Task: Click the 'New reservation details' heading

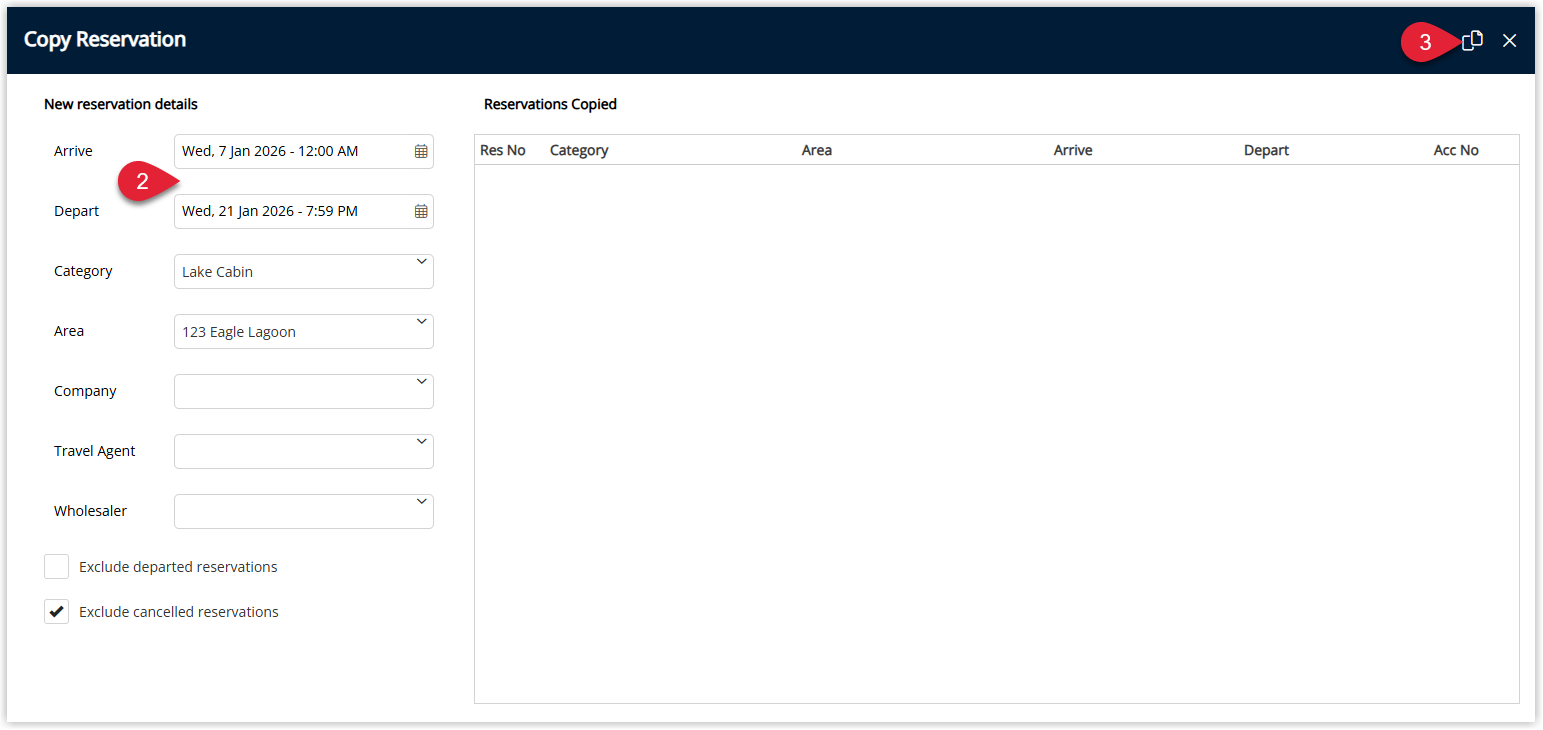Action: pyautogui.click(x=121, y=104)
